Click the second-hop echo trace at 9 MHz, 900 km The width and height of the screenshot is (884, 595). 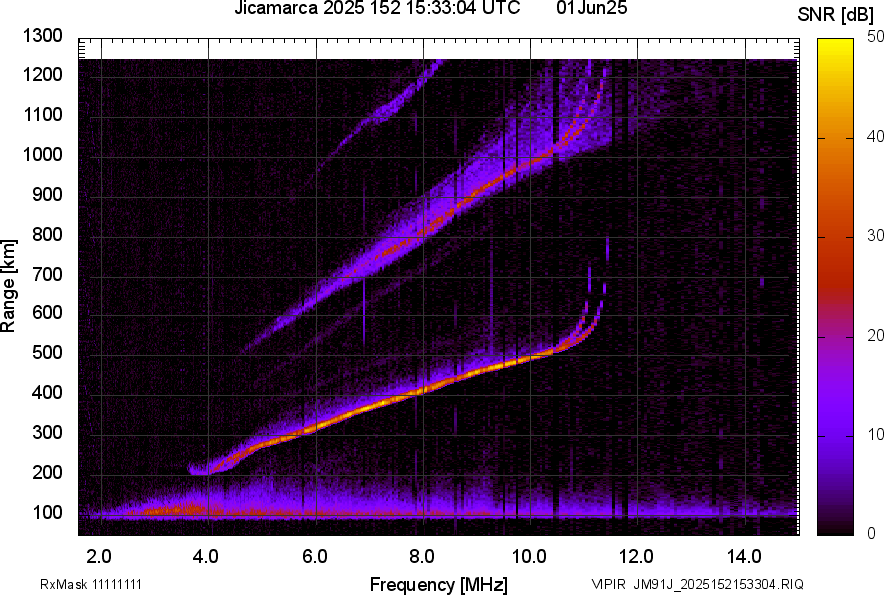click(x=478, y=192)
